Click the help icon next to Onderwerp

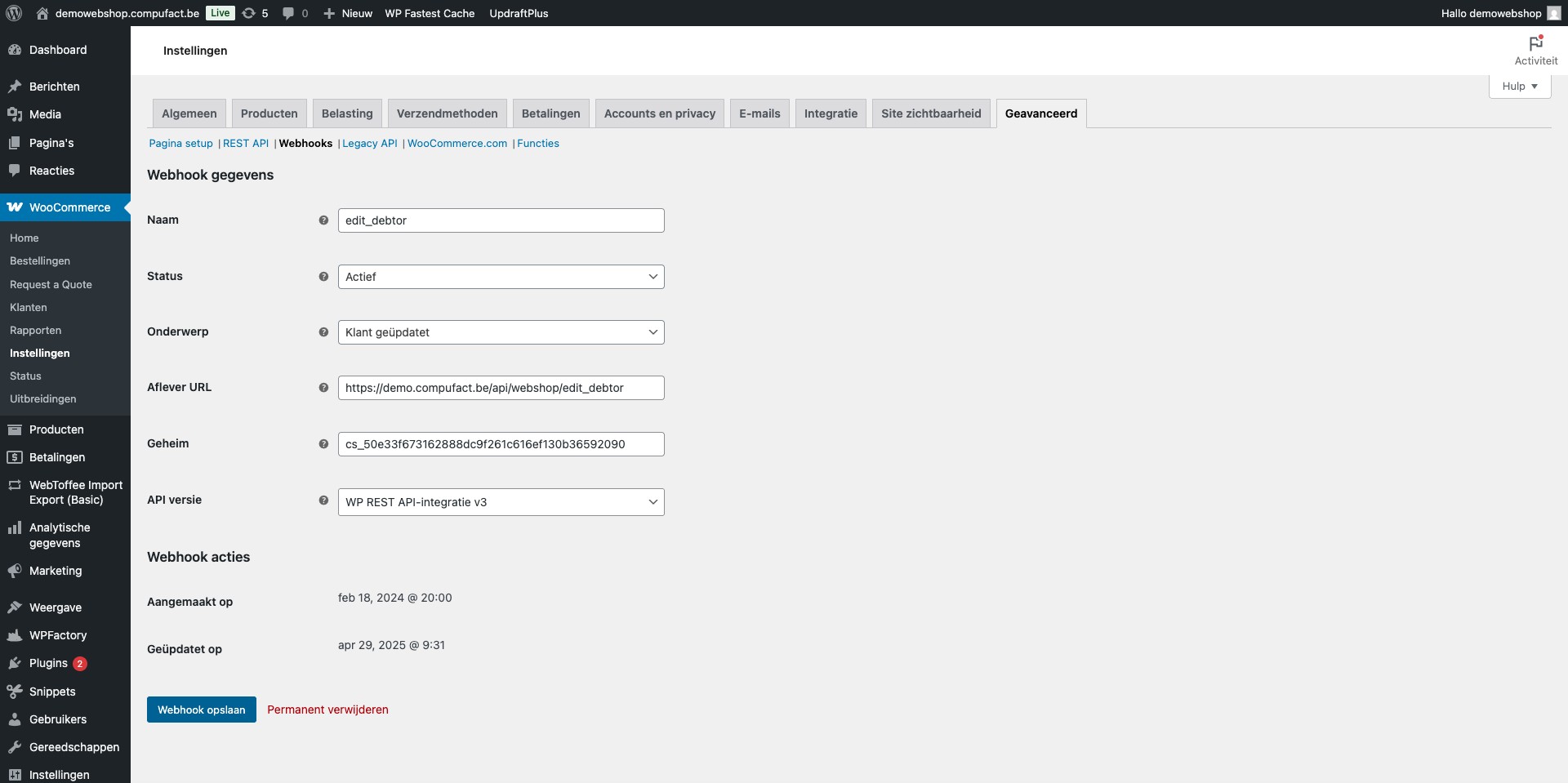click(323, 332)
